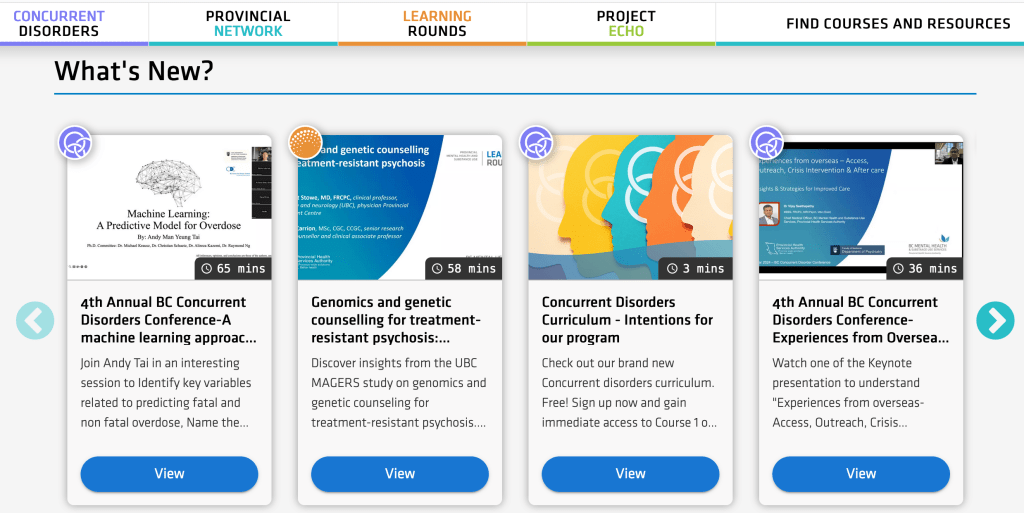The height and width of the screenshot is (513, 1024).
Task: Switch to the Provincial Network tab
Action: coord(248,23)
